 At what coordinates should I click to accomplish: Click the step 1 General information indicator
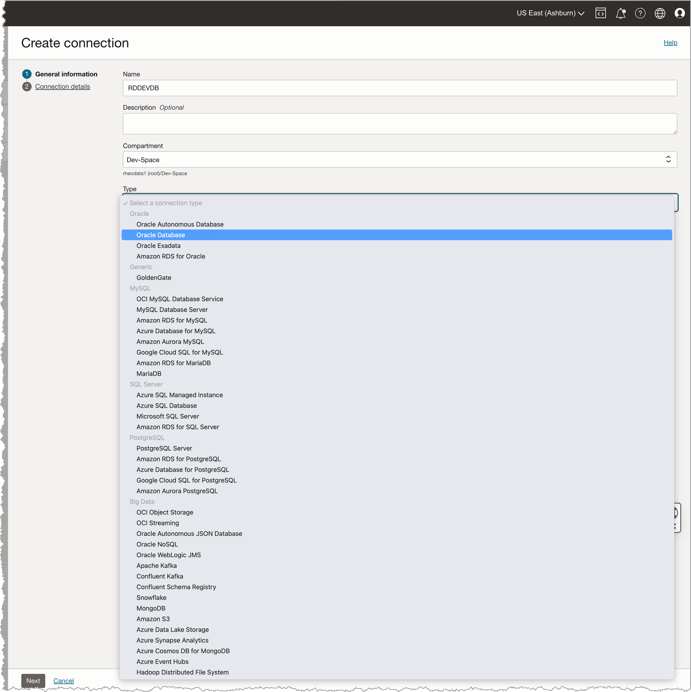(27, 74)
